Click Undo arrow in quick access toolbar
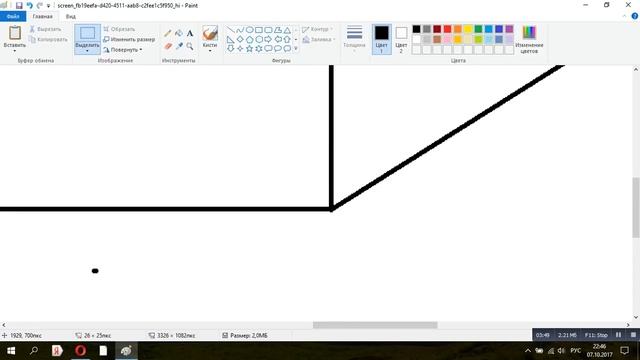Image resolution: width=640 pixels, height=360 pixels. (x=29, y=6)
